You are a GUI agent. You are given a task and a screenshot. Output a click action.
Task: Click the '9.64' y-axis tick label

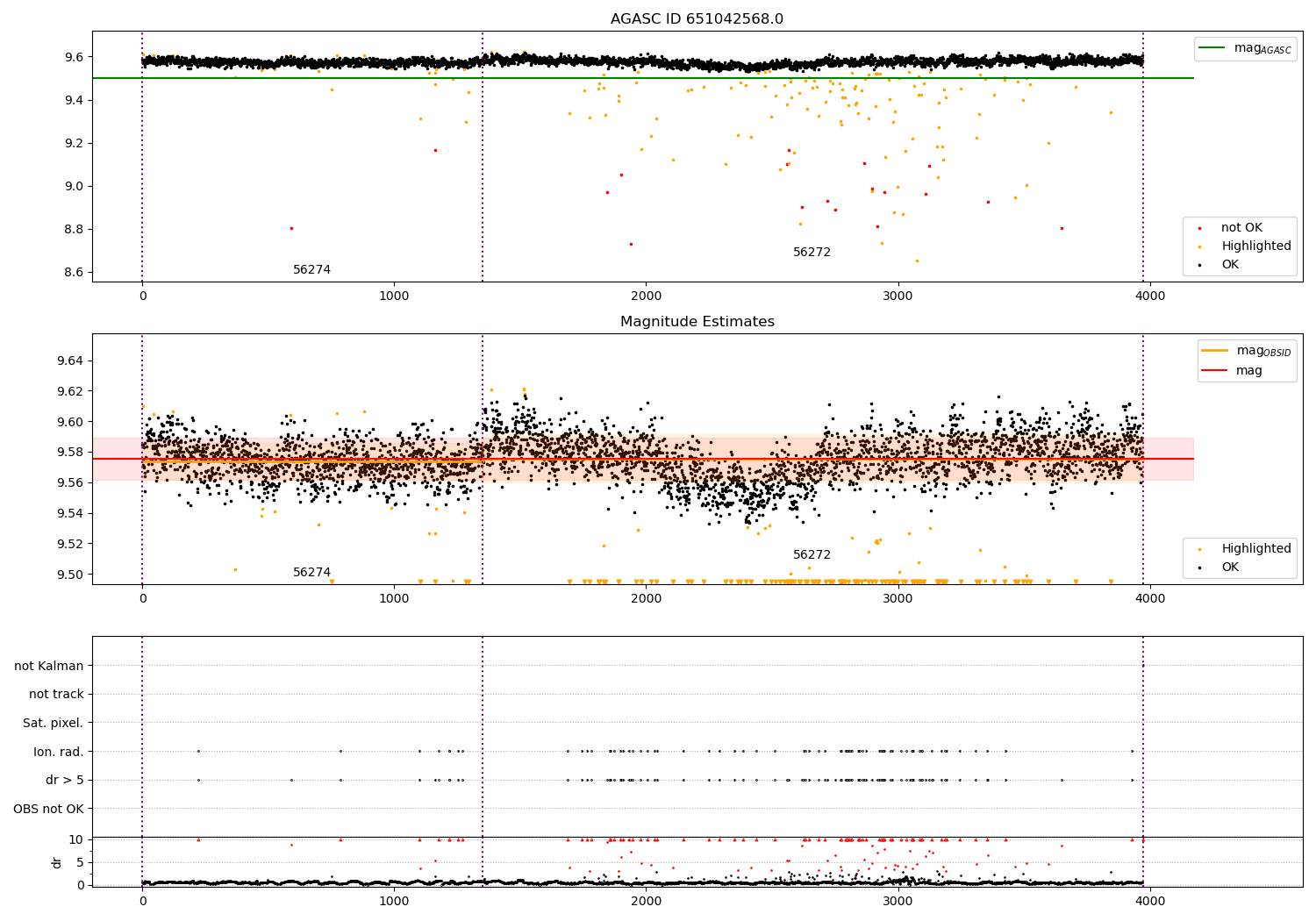[69, 361]
